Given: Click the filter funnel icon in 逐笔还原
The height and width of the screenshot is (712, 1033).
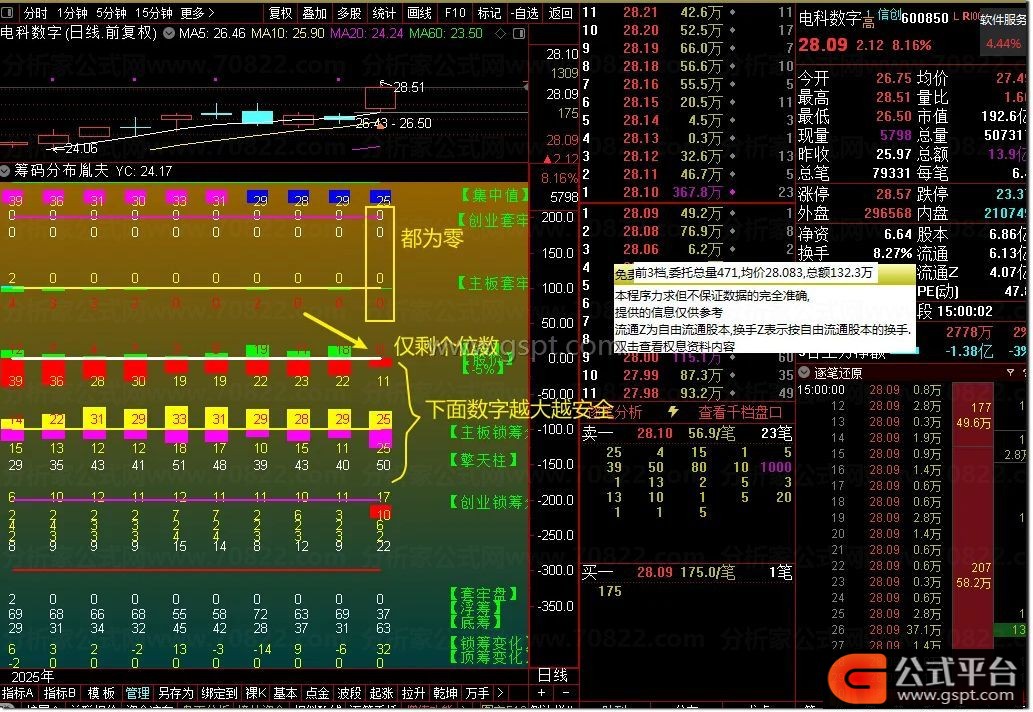Looking at the screenshot, I should (x=1010, y=373).
